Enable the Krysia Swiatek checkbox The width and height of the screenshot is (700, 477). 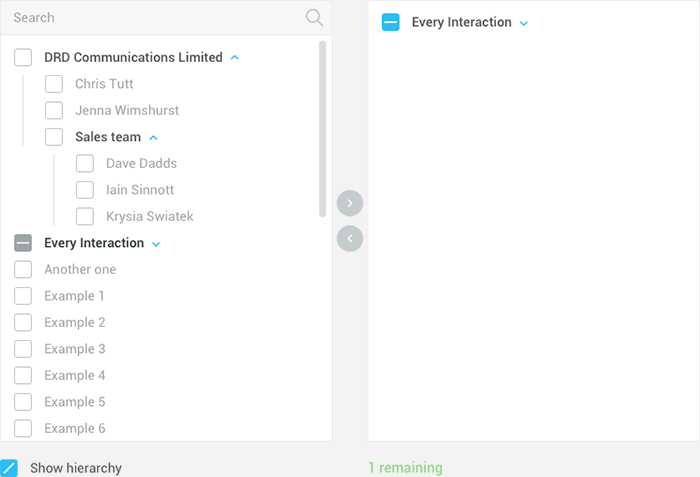(85, 216)
